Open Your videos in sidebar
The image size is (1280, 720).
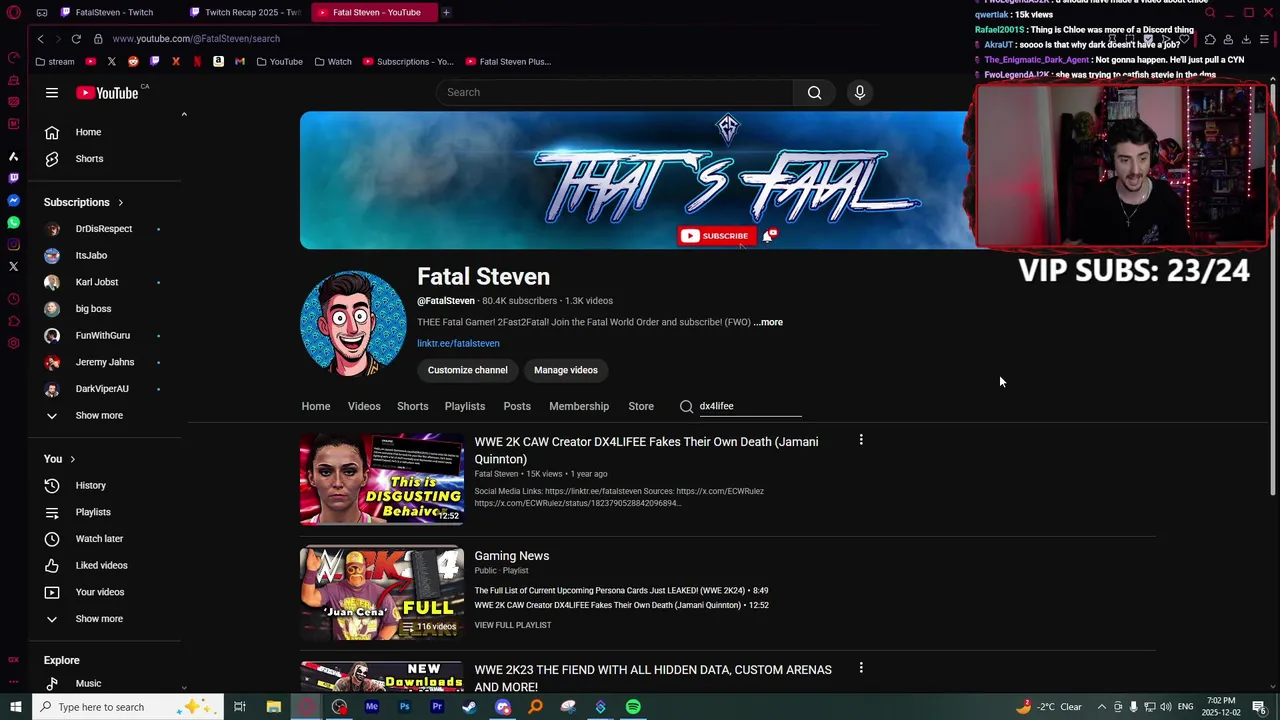tap(100, 592)
